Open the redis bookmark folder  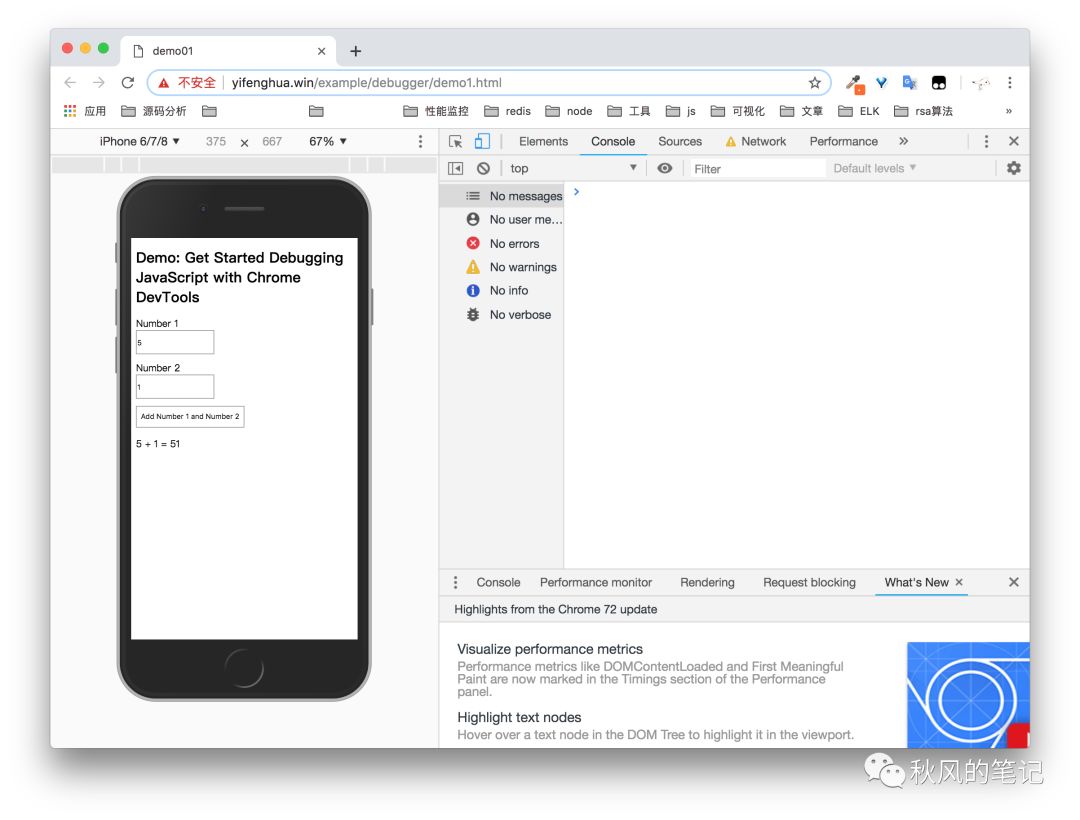tap(508, 111)
